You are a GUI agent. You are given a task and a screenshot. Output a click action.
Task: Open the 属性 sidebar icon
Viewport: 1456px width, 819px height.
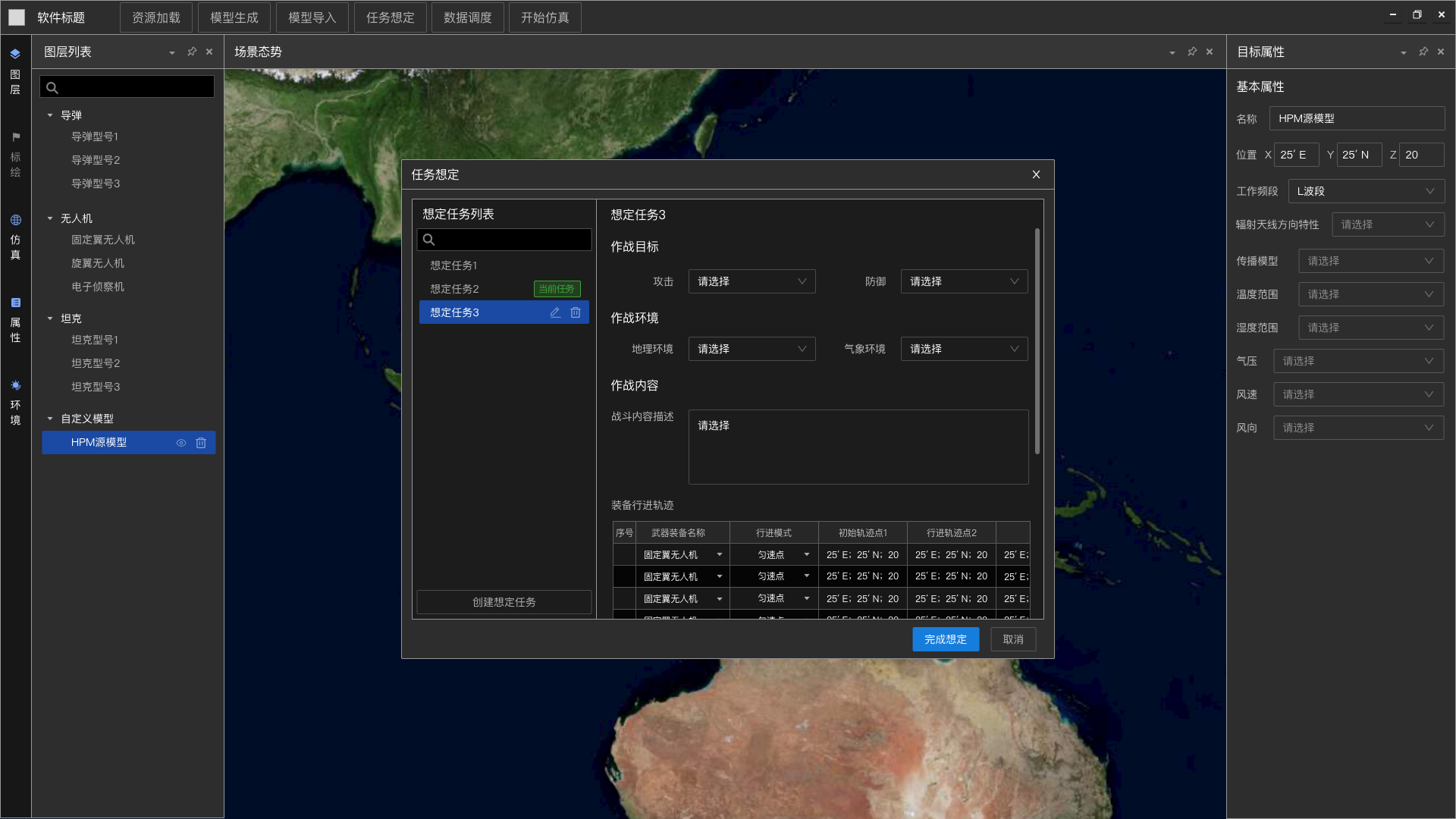15,303
